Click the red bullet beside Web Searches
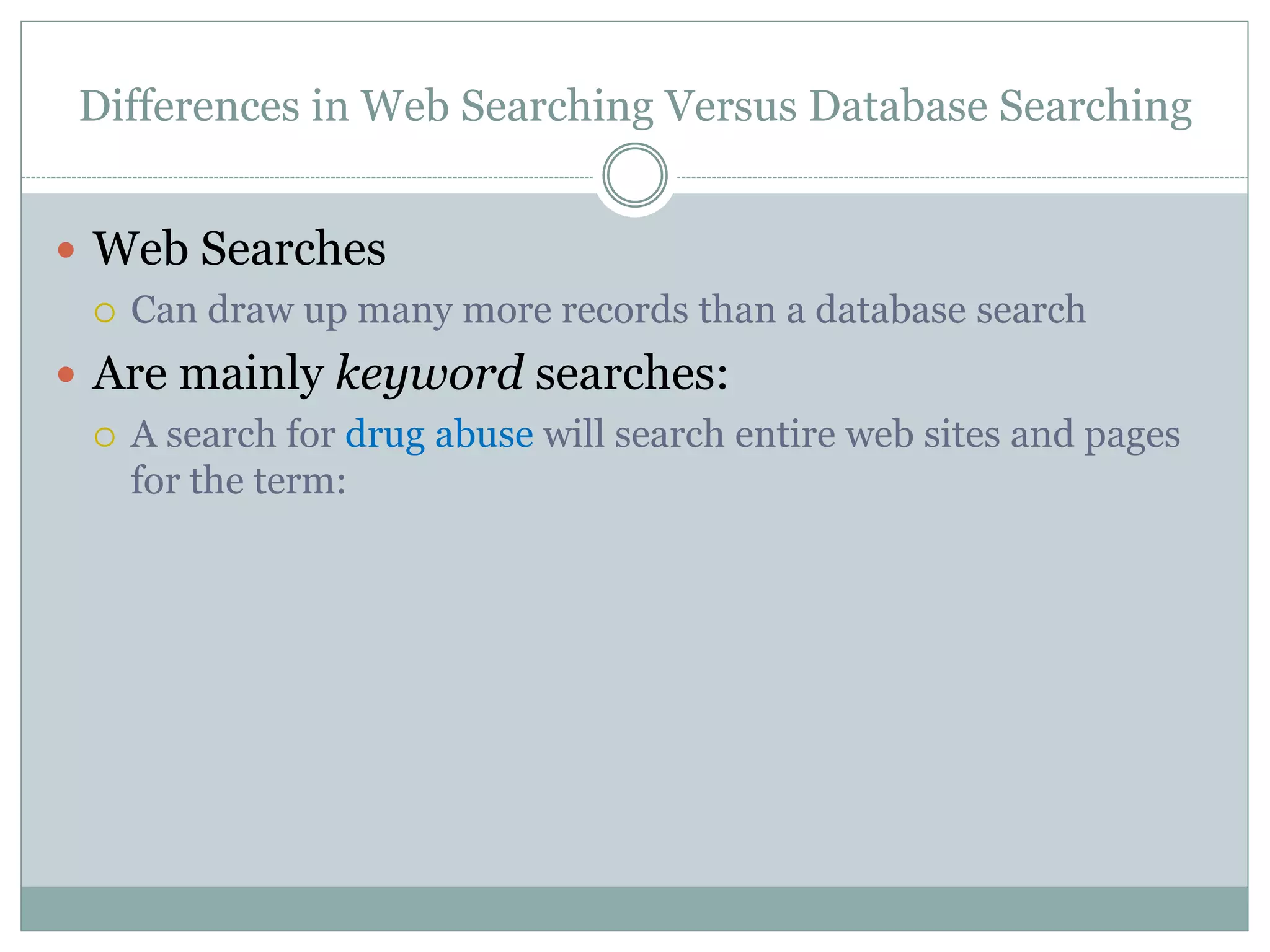Screen dimensions: 1270x952 (x=66, y=250)
